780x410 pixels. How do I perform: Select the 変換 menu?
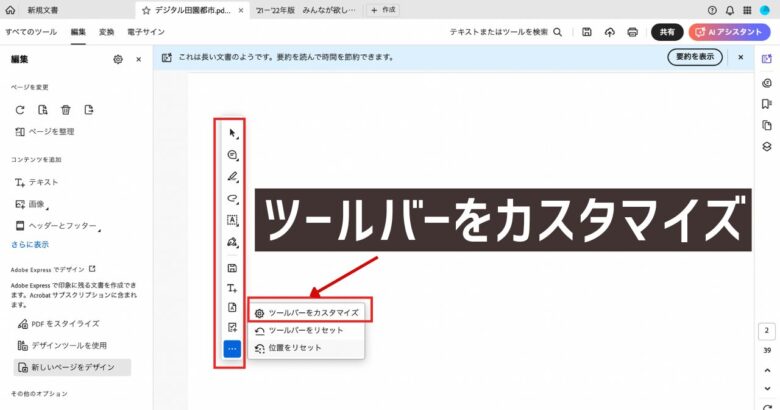106,32
